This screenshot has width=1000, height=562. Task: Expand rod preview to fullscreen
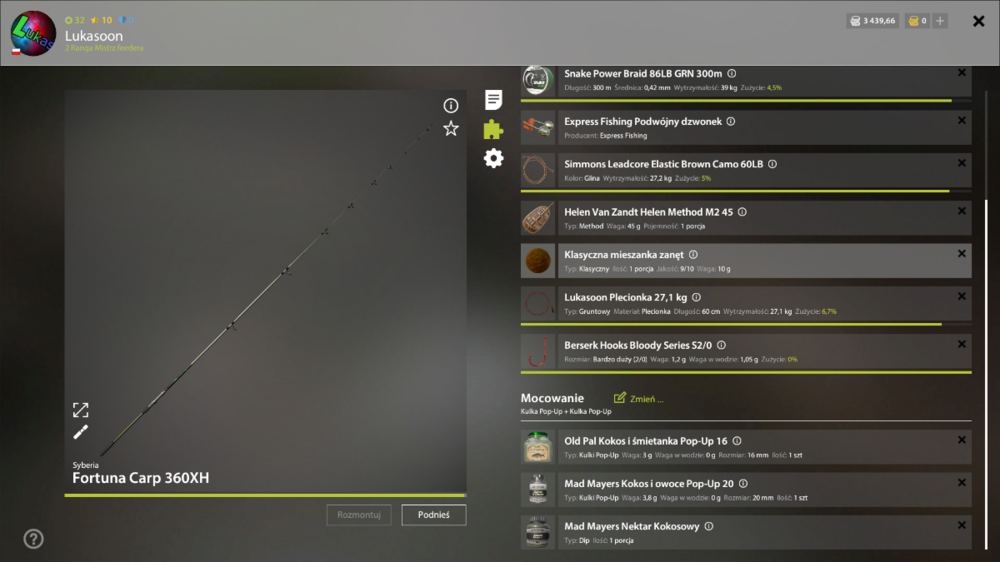[81, 410]
